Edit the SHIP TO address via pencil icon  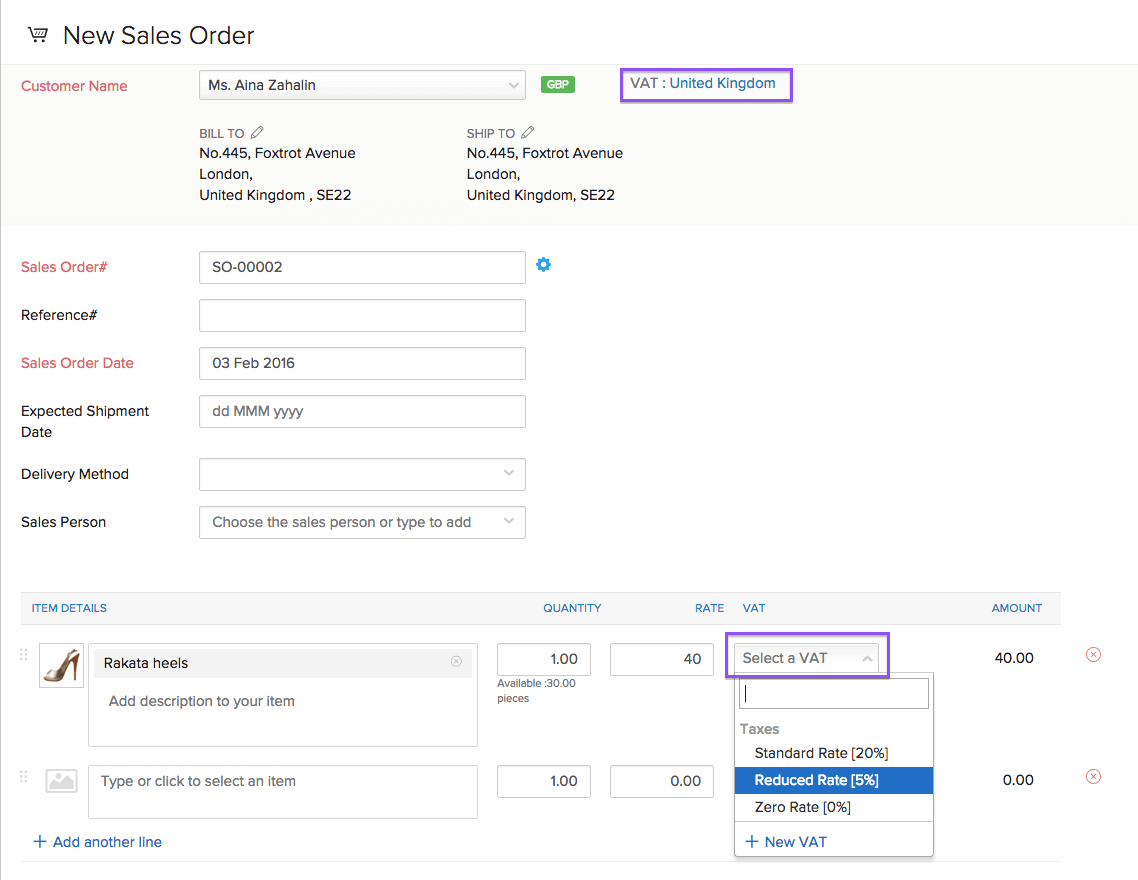click(525, 131)
